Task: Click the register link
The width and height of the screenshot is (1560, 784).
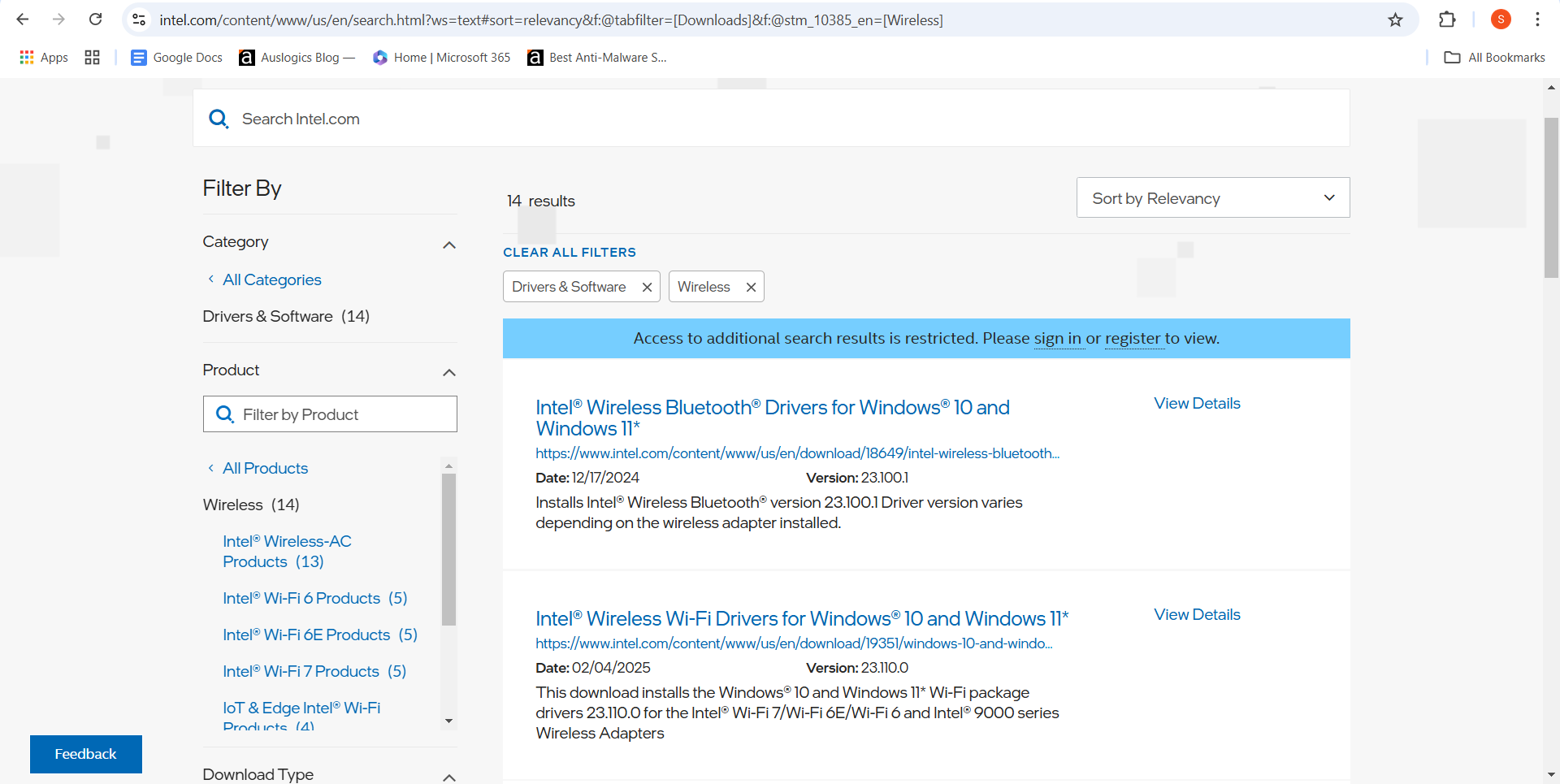Action: point(1133,338)
